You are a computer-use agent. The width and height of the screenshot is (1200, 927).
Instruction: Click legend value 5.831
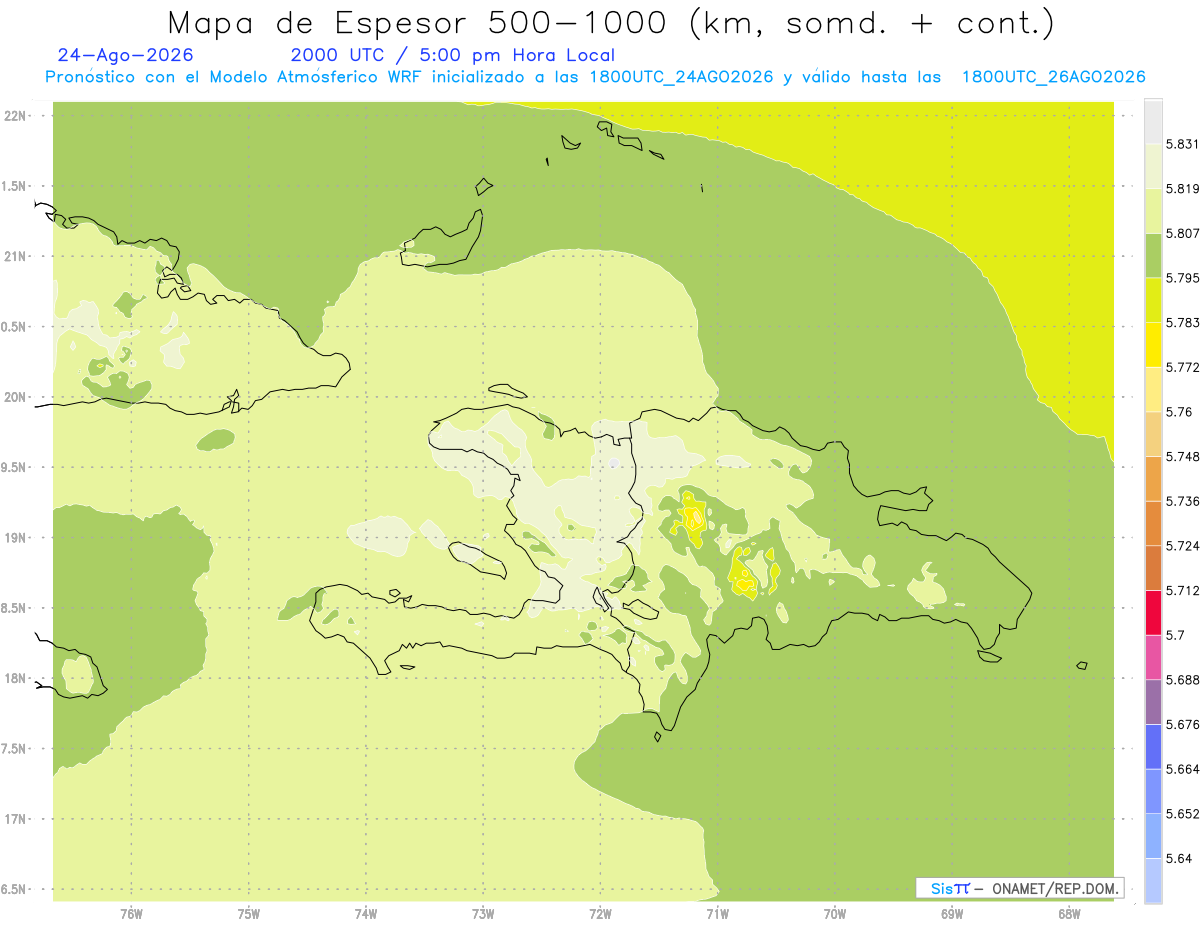(x=1182, y=145)
